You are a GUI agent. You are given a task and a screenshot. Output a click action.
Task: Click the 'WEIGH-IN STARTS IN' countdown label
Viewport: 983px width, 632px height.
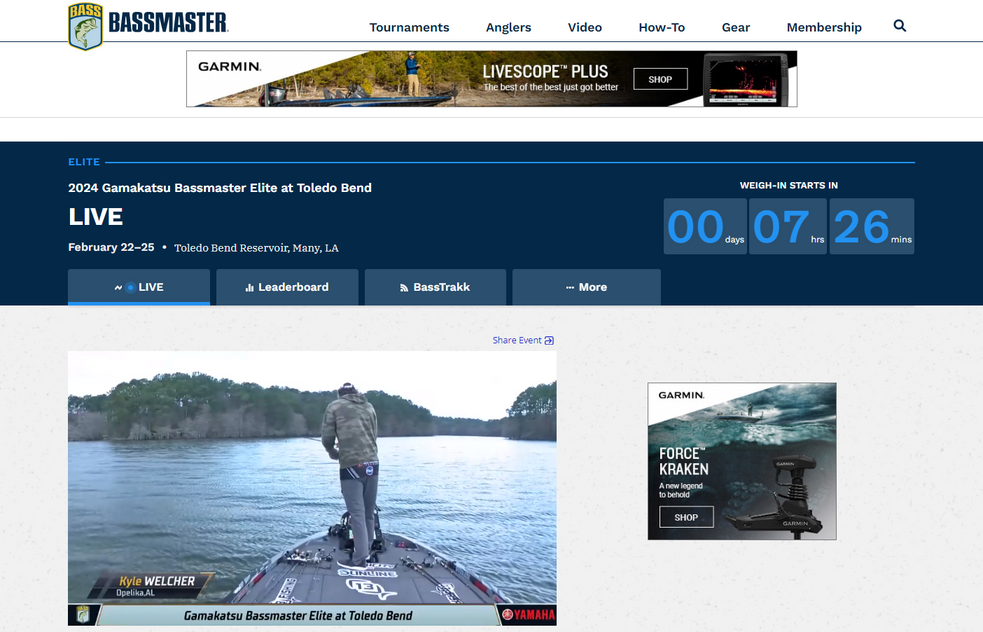(x=789, y=186)
